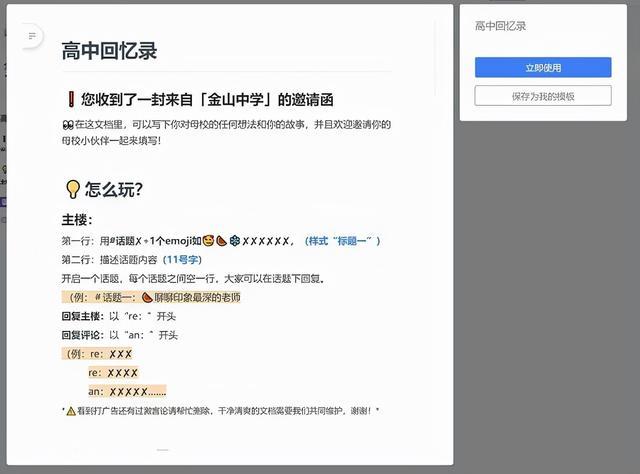Click the highlighted re: XXXX line

point(113,373)
